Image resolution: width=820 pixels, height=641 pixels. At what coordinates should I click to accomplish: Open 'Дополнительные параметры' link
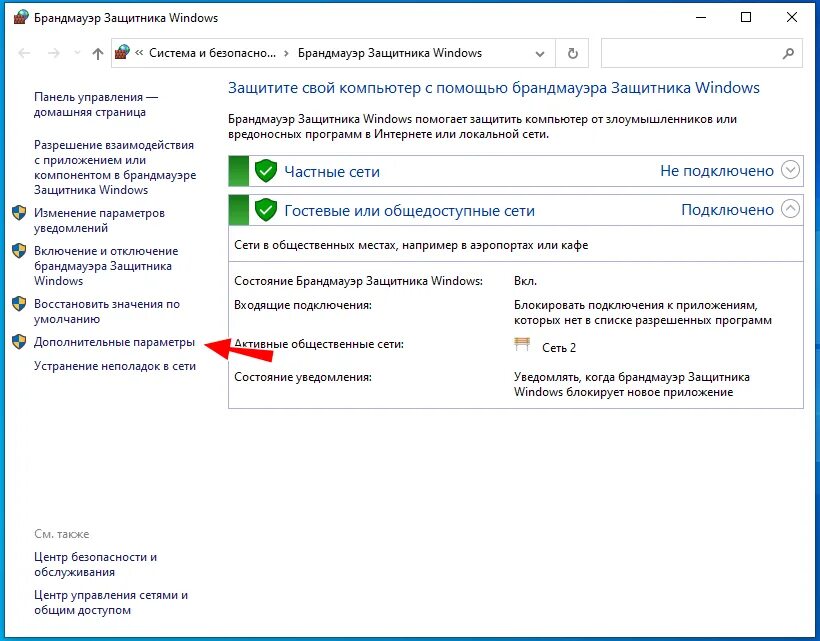[x=115, y=342]
